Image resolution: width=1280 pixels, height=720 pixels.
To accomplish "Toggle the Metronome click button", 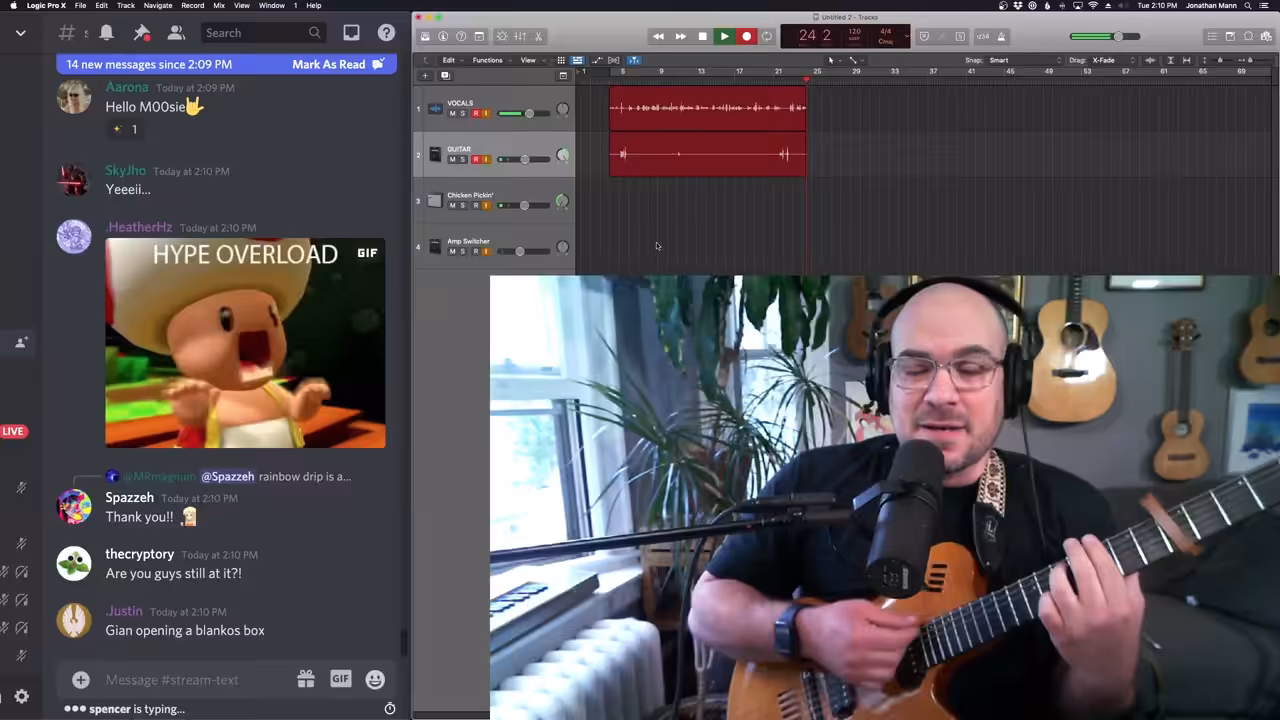I will [1003, 36].
